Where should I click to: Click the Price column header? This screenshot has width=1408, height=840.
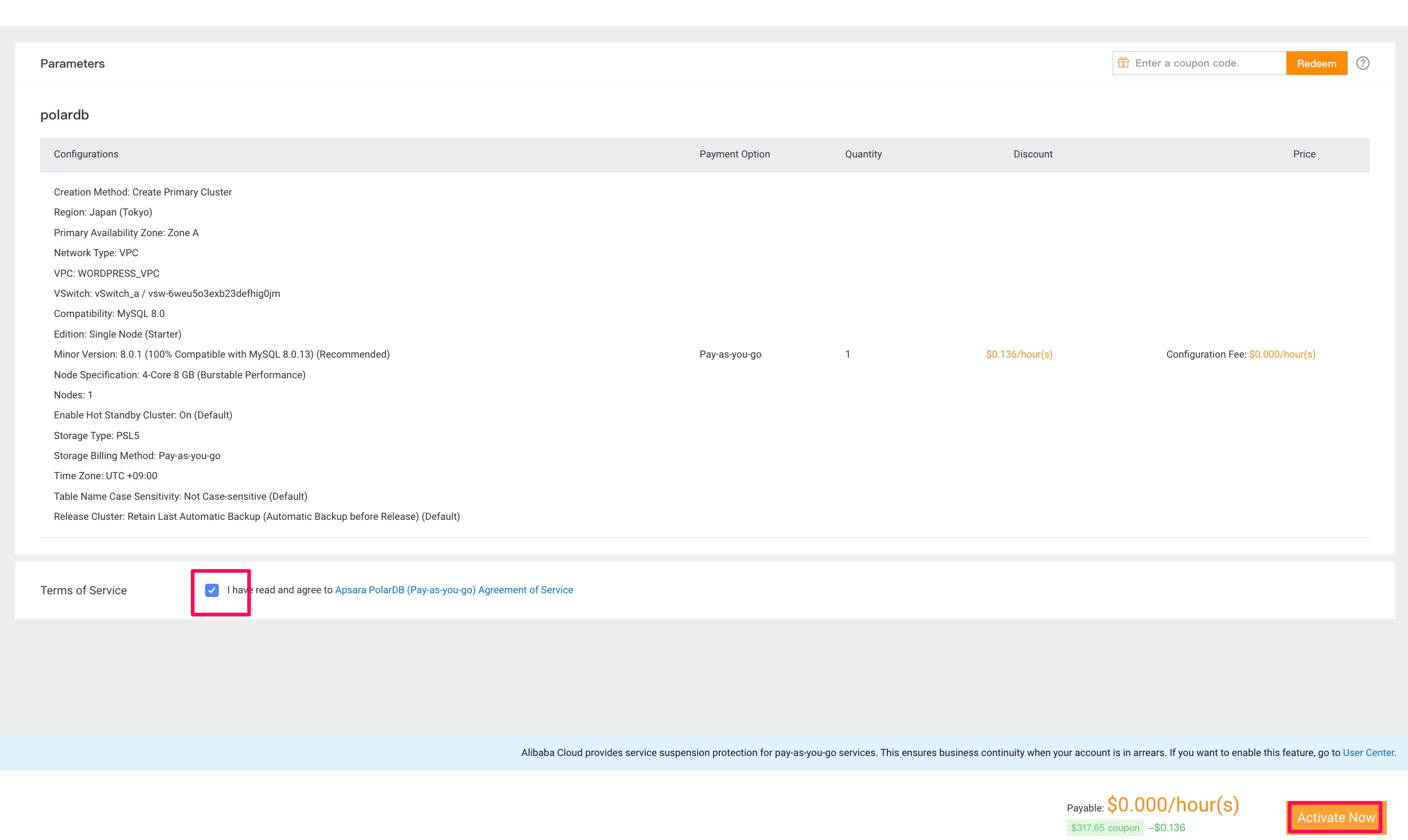[x=1304, y=154]
